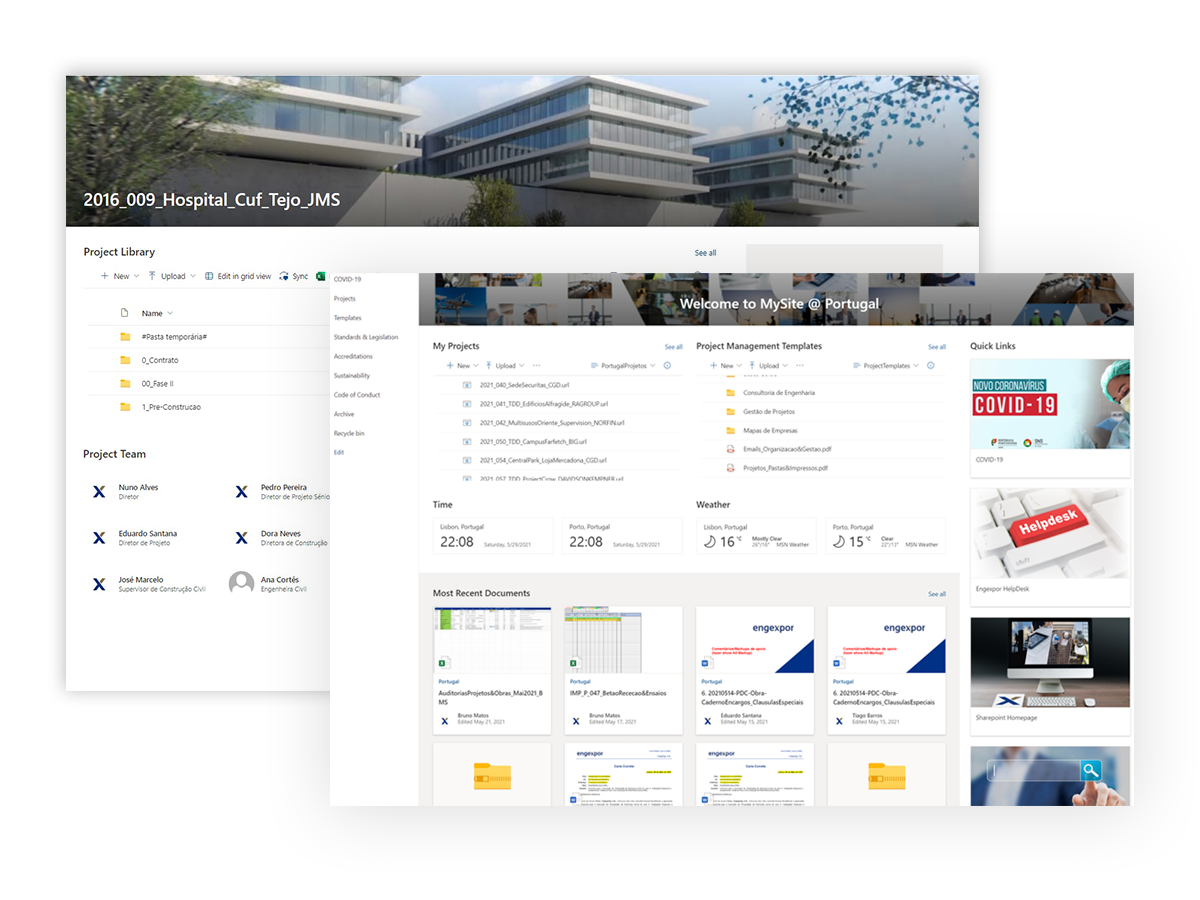The height and width of the screenshot is (900, 1200).
Task: Open Recycle bin in the left navigation
Action: tap(349, 434)
